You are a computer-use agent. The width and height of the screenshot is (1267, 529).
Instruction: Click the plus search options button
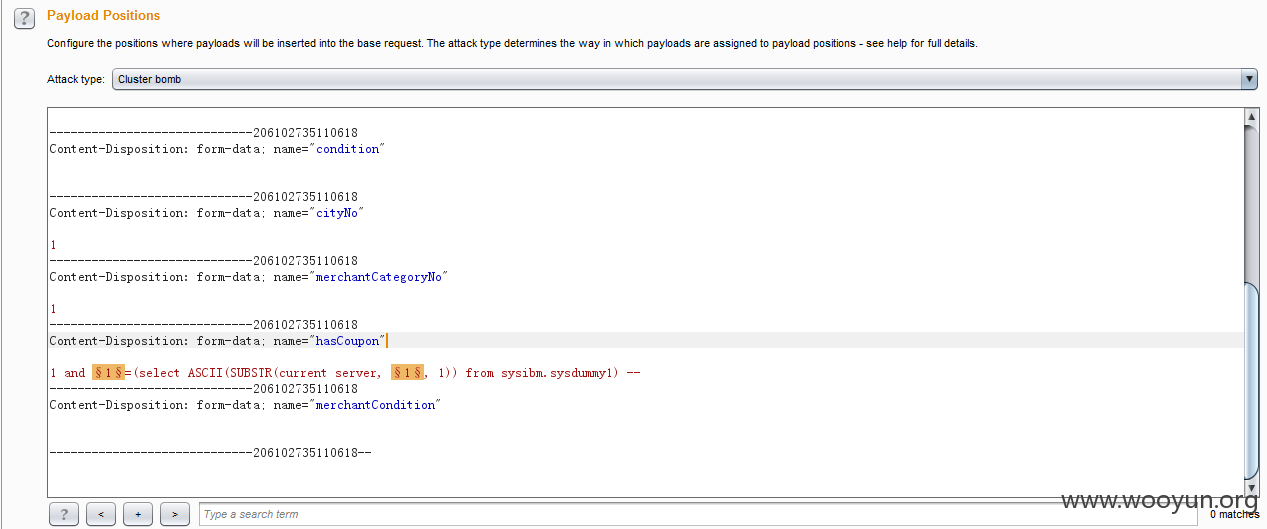pos(137,514)
